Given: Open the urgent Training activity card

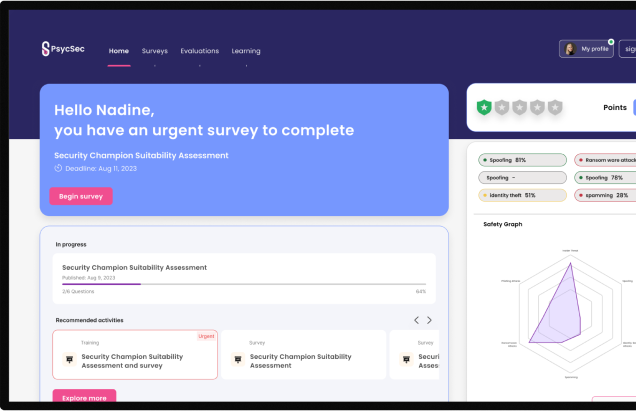Looking at the screenshot, I should (135, 355).
